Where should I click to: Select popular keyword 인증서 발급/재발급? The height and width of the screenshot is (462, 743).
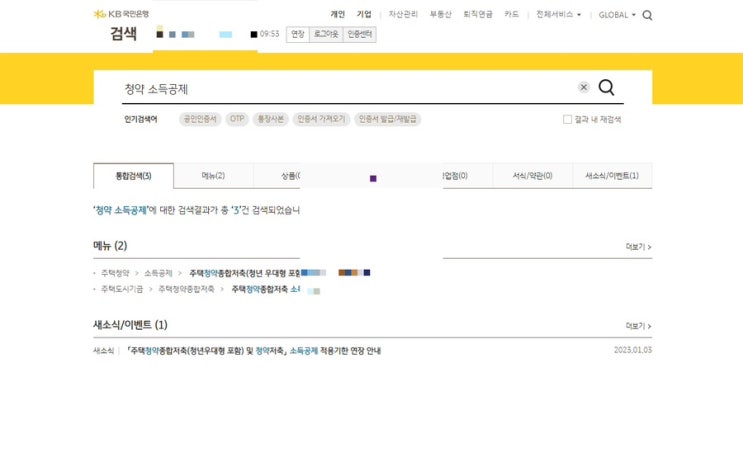tap(388, 119)
